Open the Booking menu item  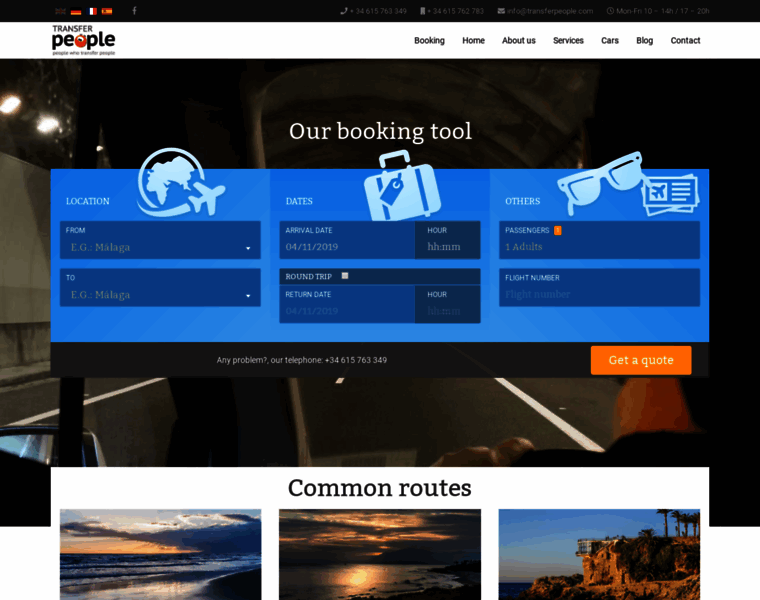pyautogui.click(x=429, y=40)
